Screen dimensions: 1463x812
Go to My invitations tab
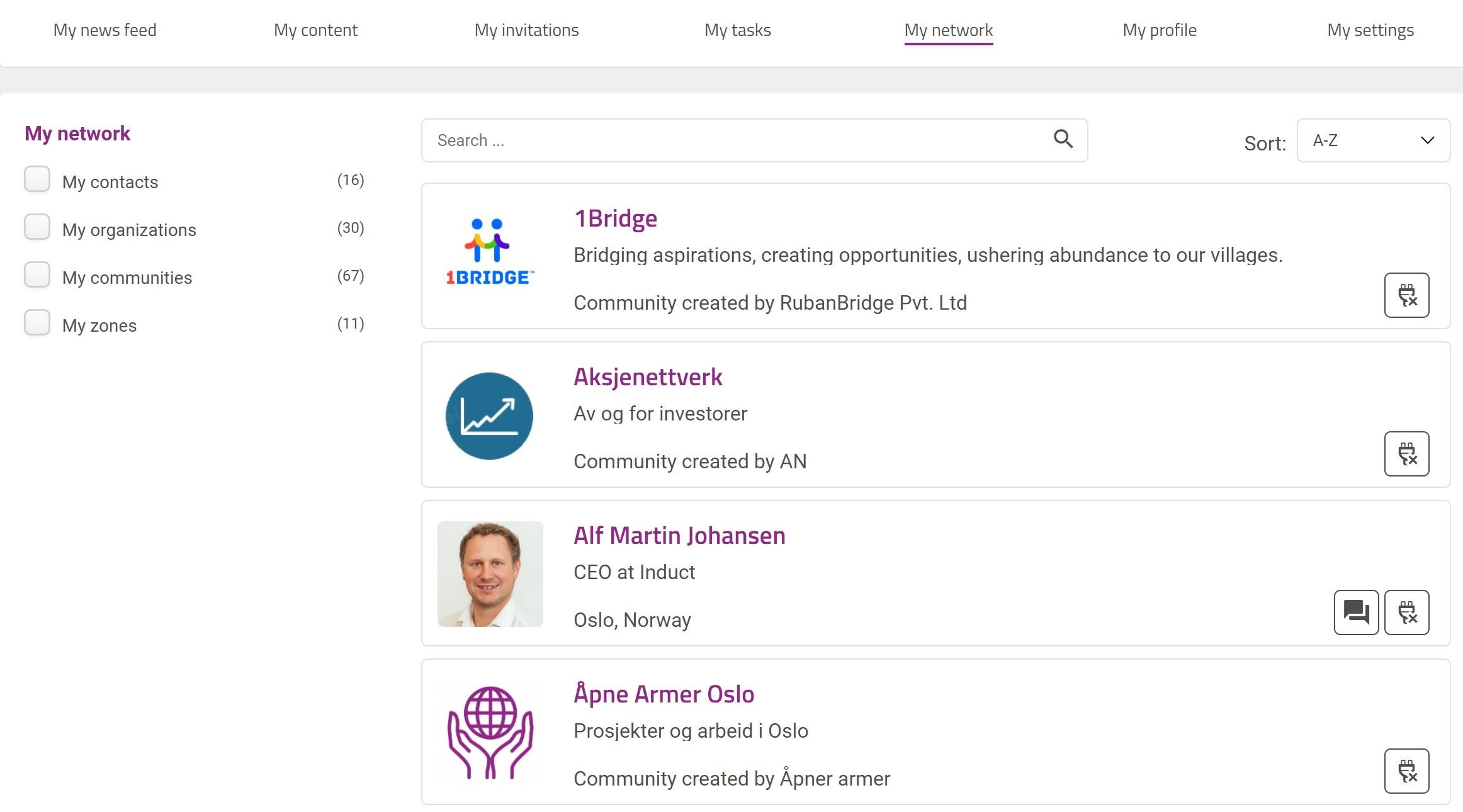coord(527,30)
